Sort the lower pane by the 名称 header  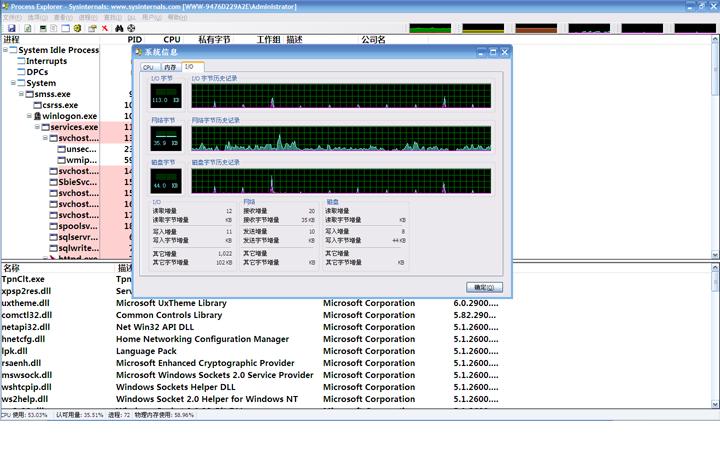pos(11,268)
